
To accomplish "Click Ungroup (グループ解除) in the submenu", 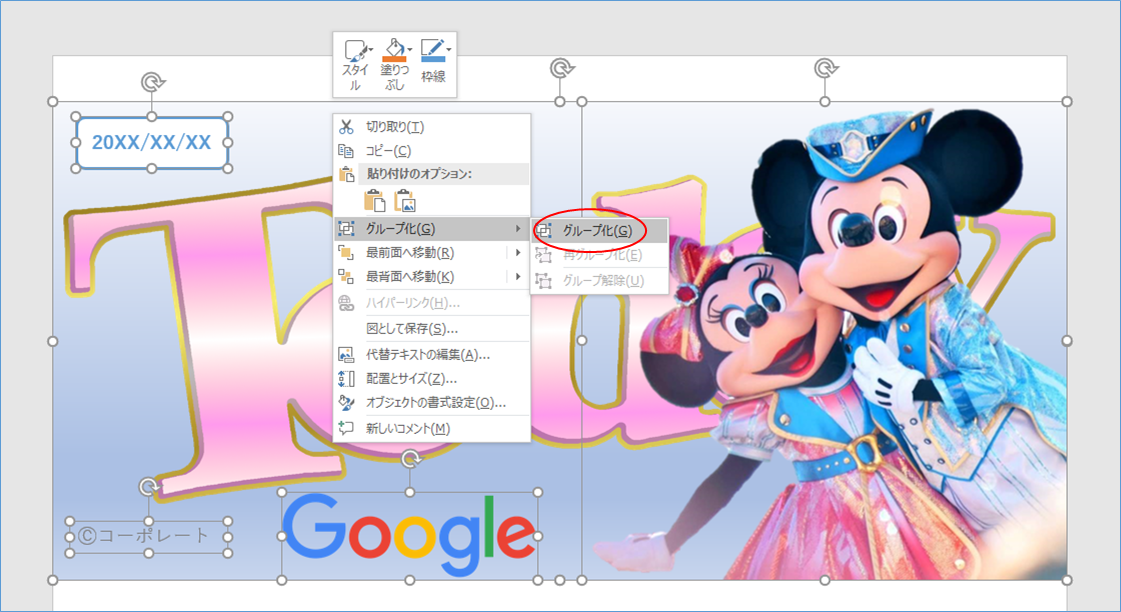I will tap(599, 281).
